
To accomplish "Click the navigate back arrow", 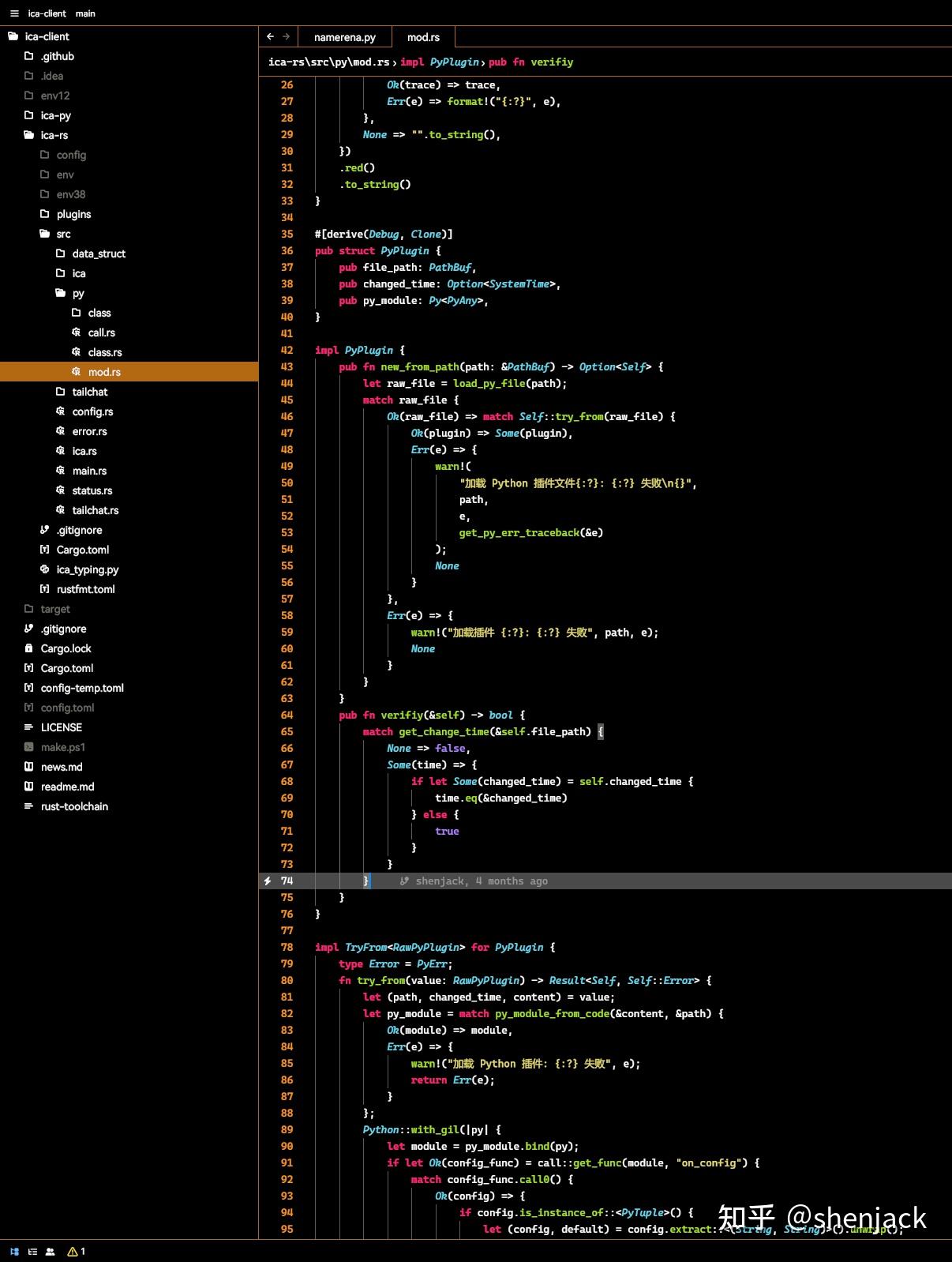I will click(270, 36).
